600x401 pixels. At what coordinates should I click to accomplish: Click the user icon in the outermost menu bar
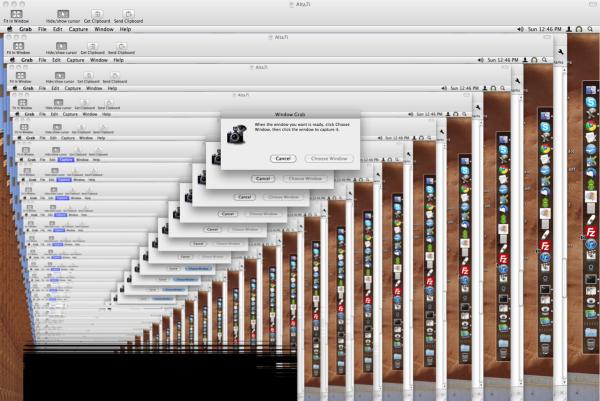coord(569,29)
